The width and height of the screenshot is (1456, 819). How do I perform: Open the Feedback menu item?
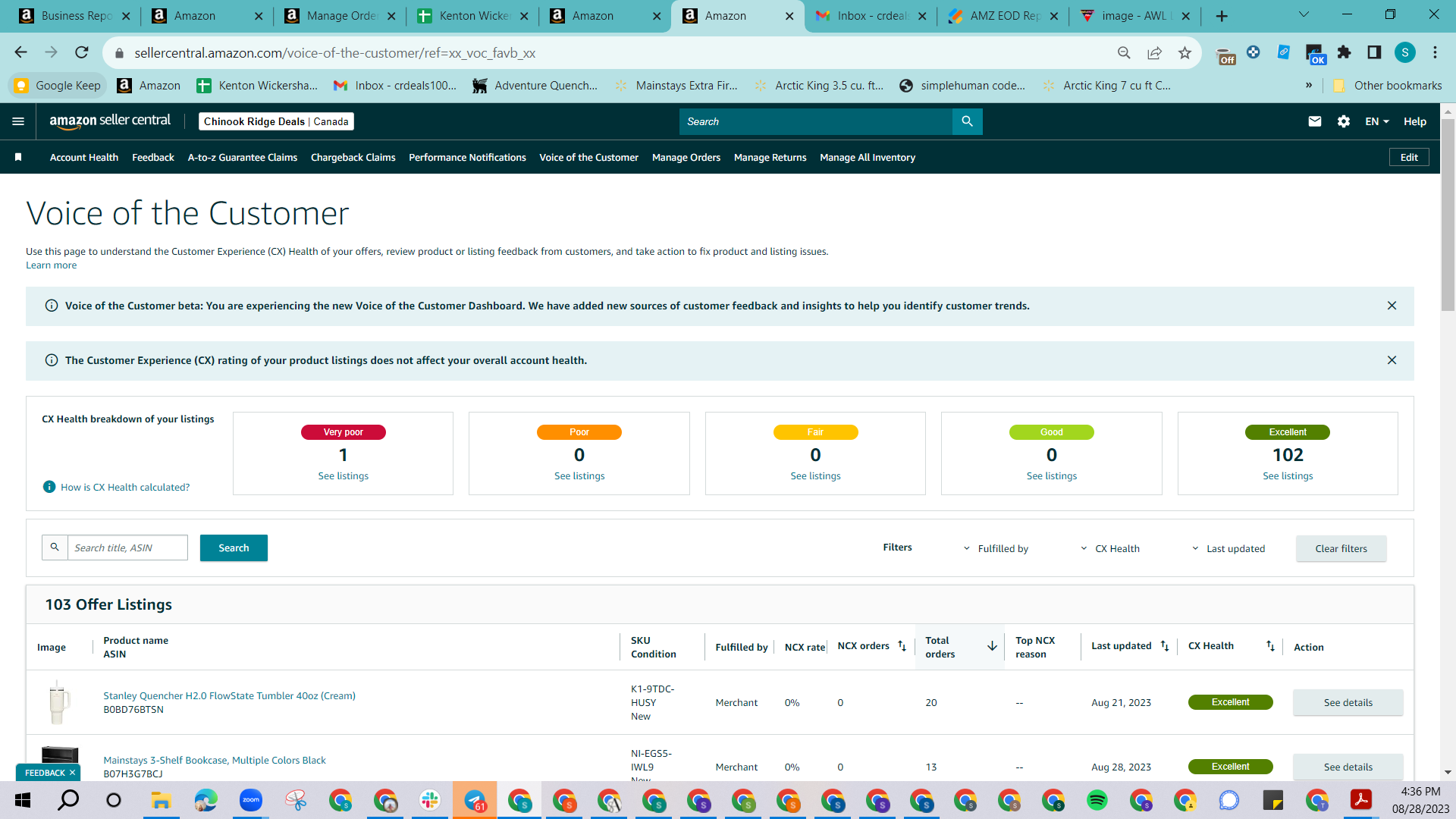[153, 157]
